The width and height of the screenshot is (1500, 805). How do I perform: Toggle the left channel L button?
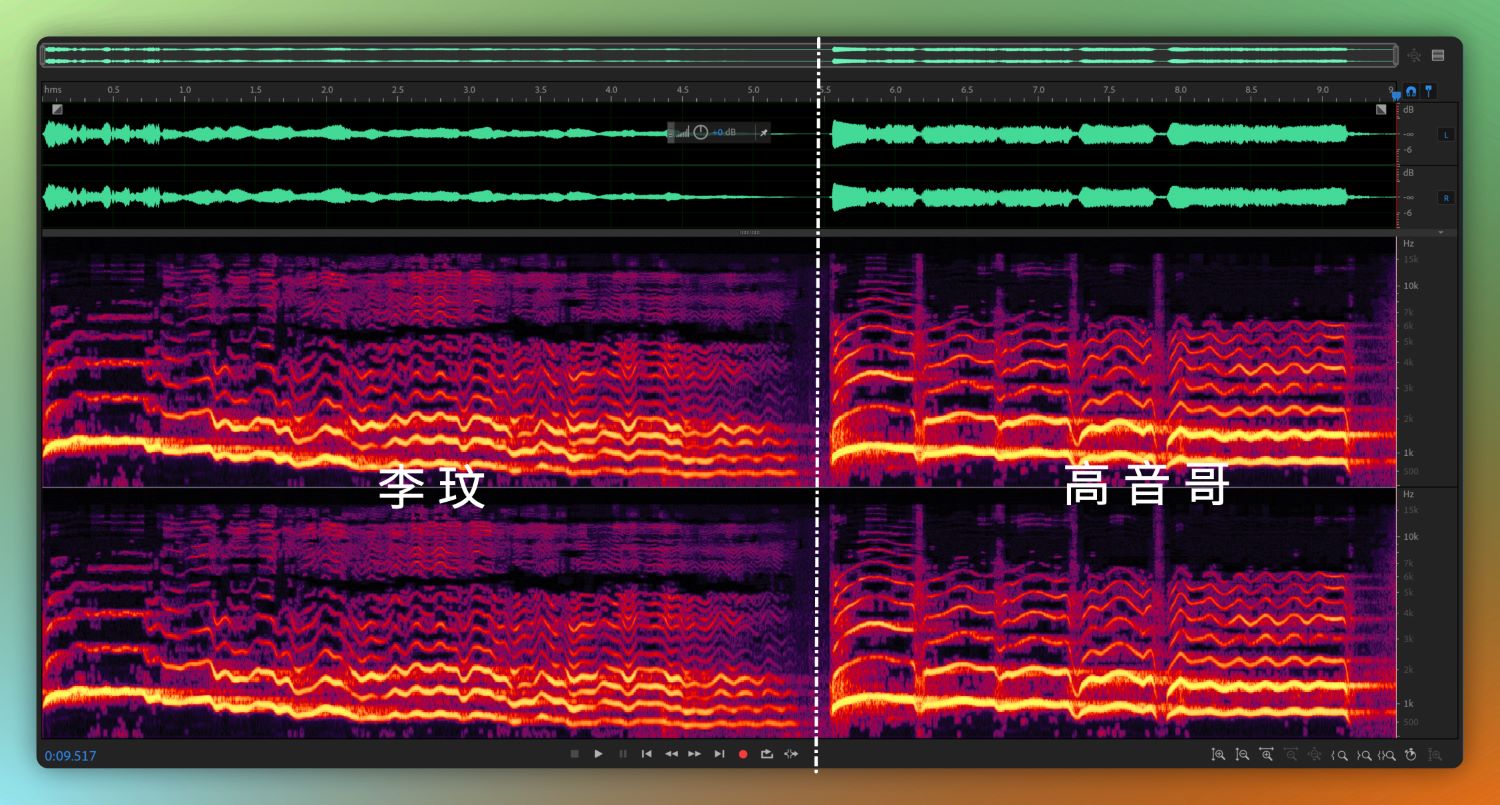coord(1446,135)
